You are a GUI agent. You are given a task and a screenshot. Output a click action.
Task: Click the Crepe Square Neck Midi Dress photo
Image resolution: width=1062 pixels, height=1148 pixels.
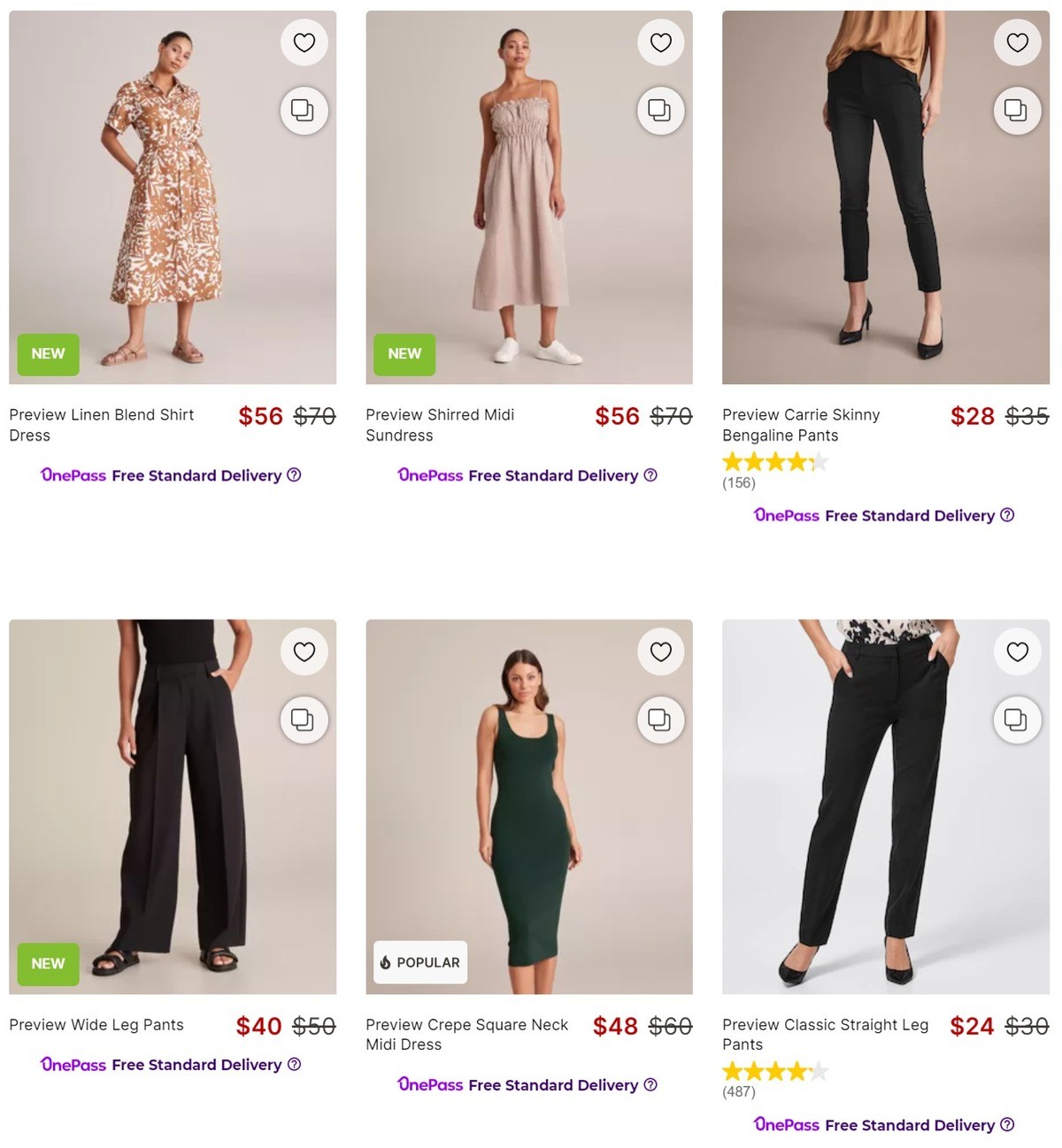528,805
